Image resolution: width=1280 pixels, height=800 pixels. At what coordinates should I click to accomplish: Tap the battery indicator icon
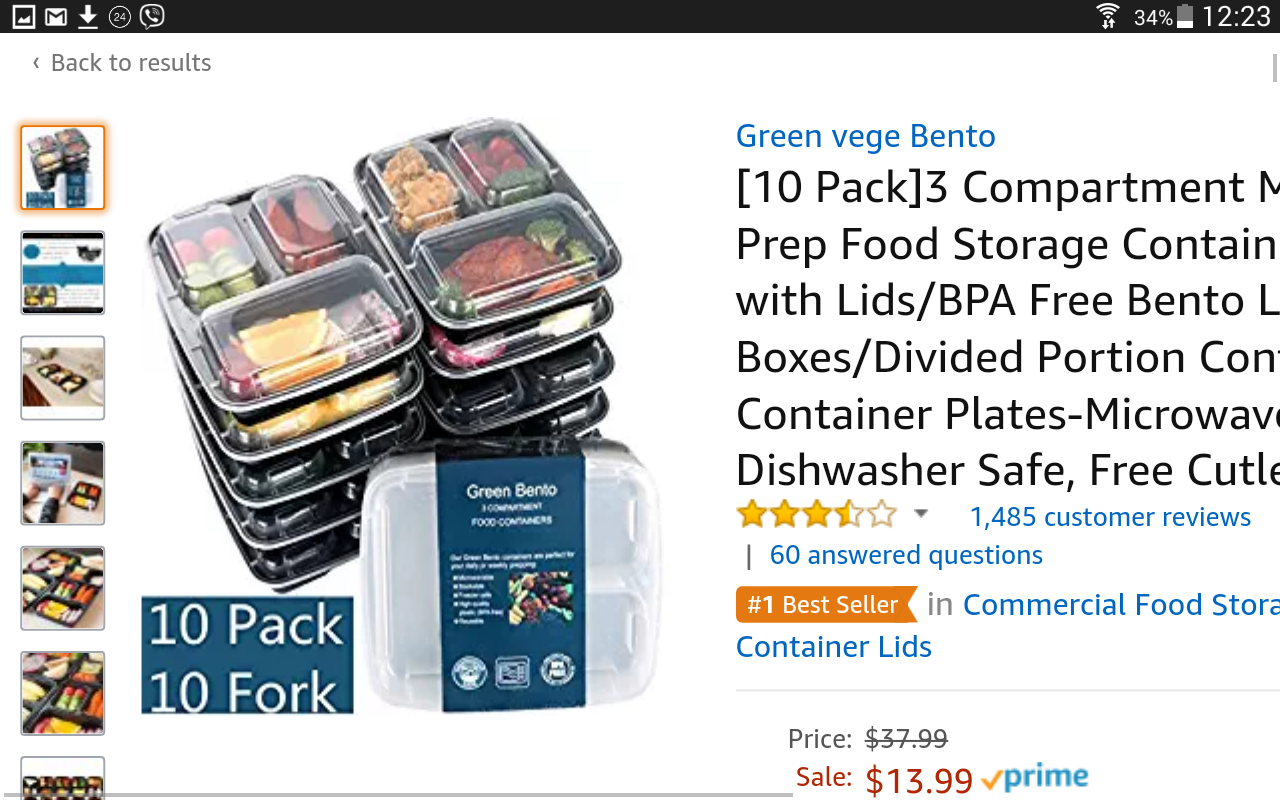[1185, 16]
